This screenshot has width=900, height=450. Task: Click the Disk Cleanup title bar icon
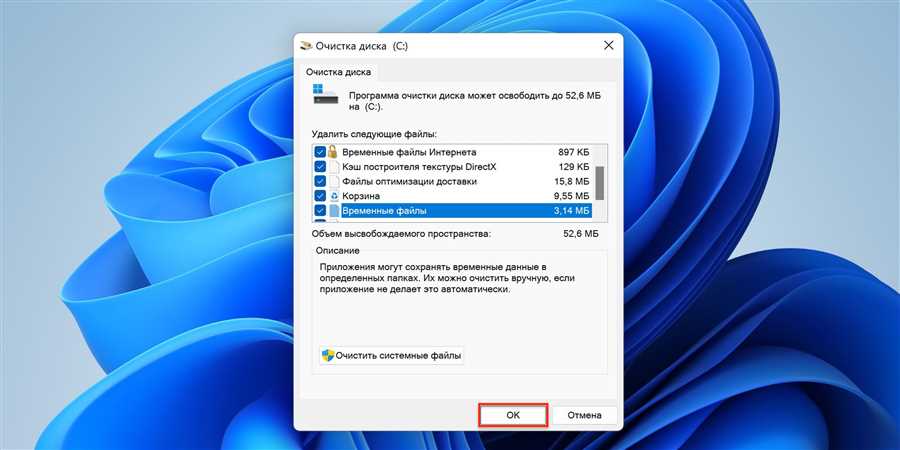click(x=307, y=46)
